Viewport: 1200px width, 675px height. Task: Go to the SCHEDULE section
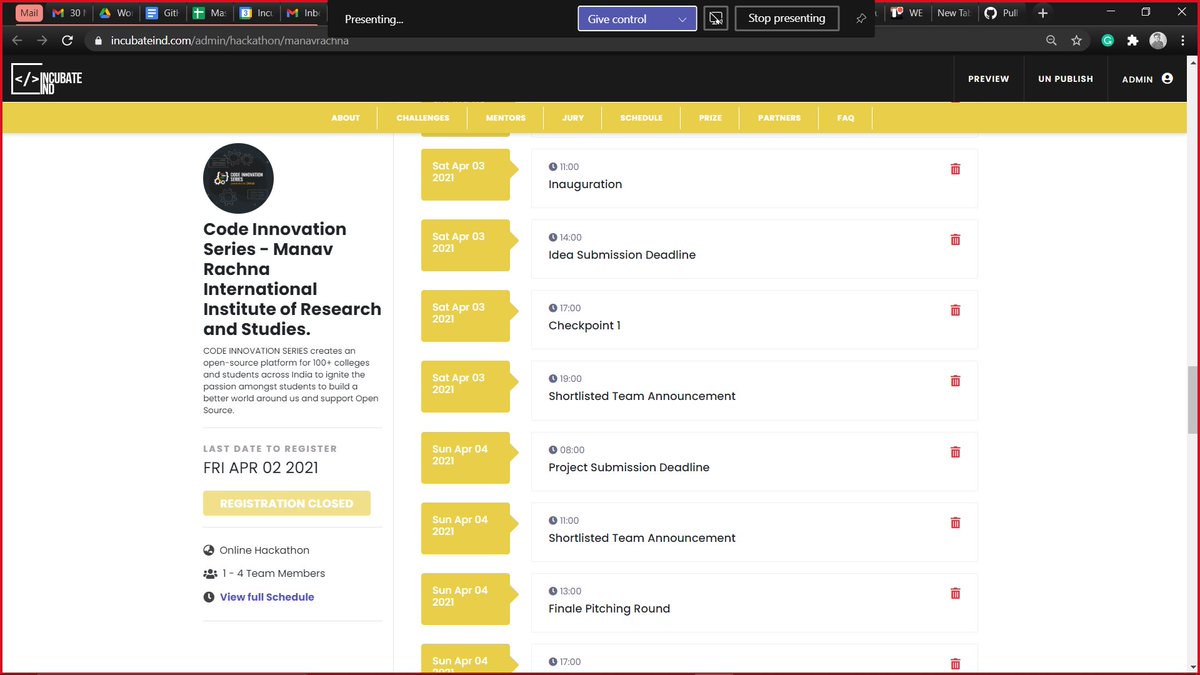pyautogui.click(x=641, y=118)
